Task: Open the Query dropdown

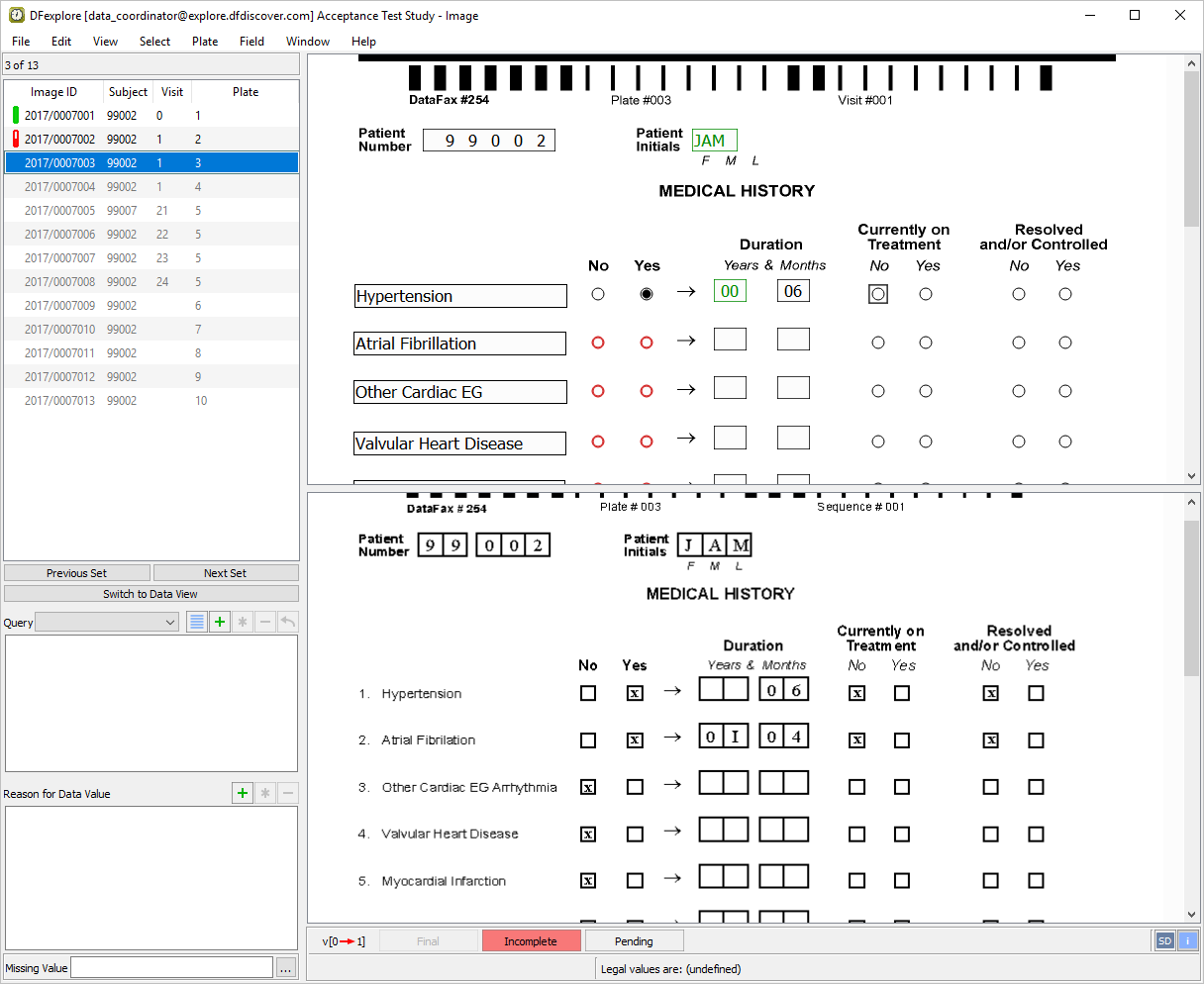Action: point(107,622)
